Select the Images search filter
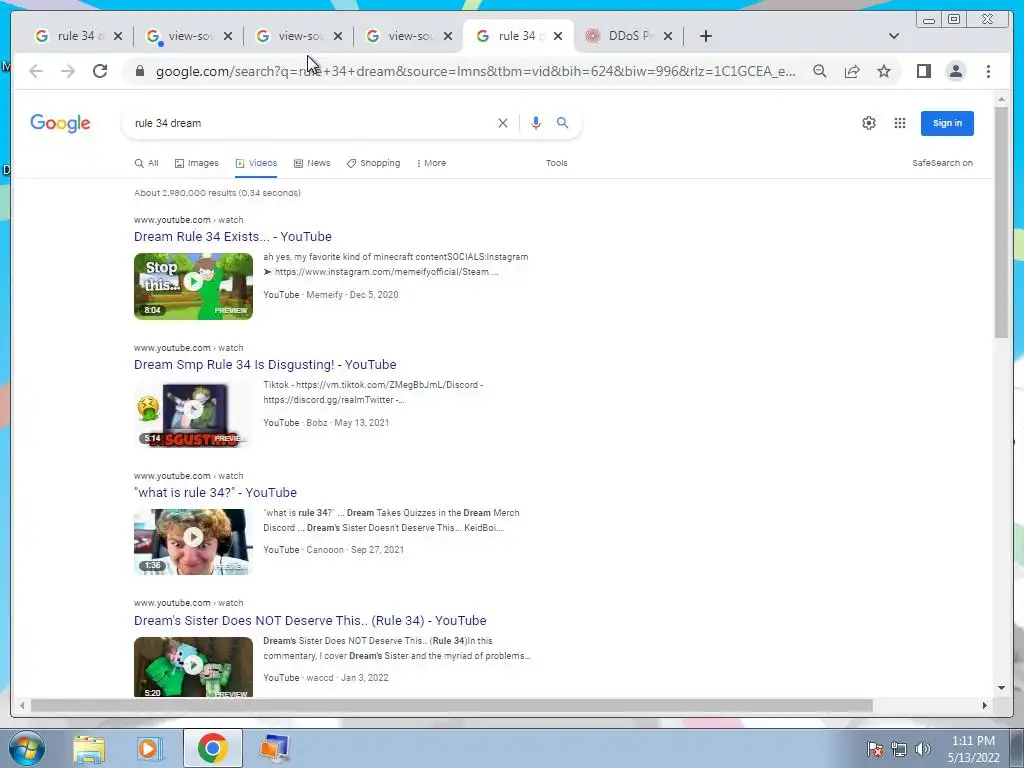The width and height of the screenshot is (1024, 768). pos(197,163)
